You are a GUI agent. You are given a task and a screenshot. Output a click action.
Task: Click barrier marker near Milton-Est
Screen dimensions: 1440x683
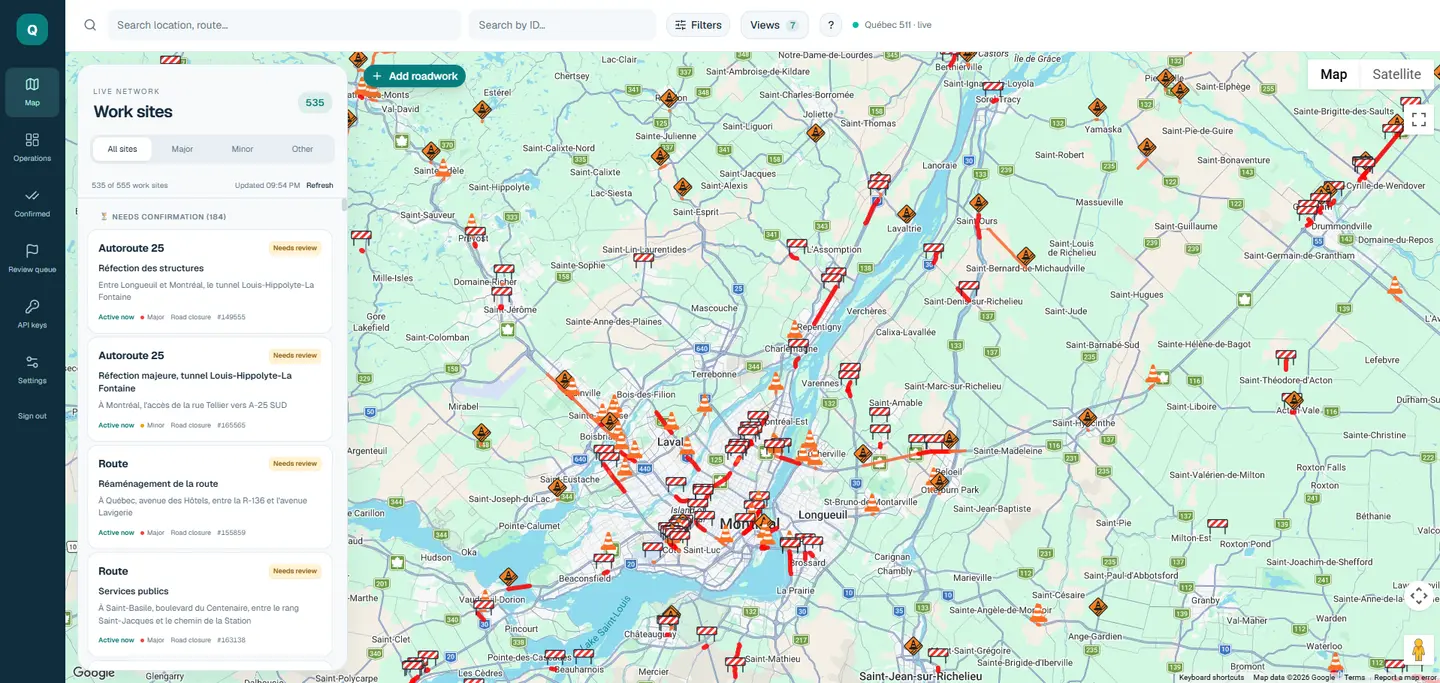[x=1217, y=525]
